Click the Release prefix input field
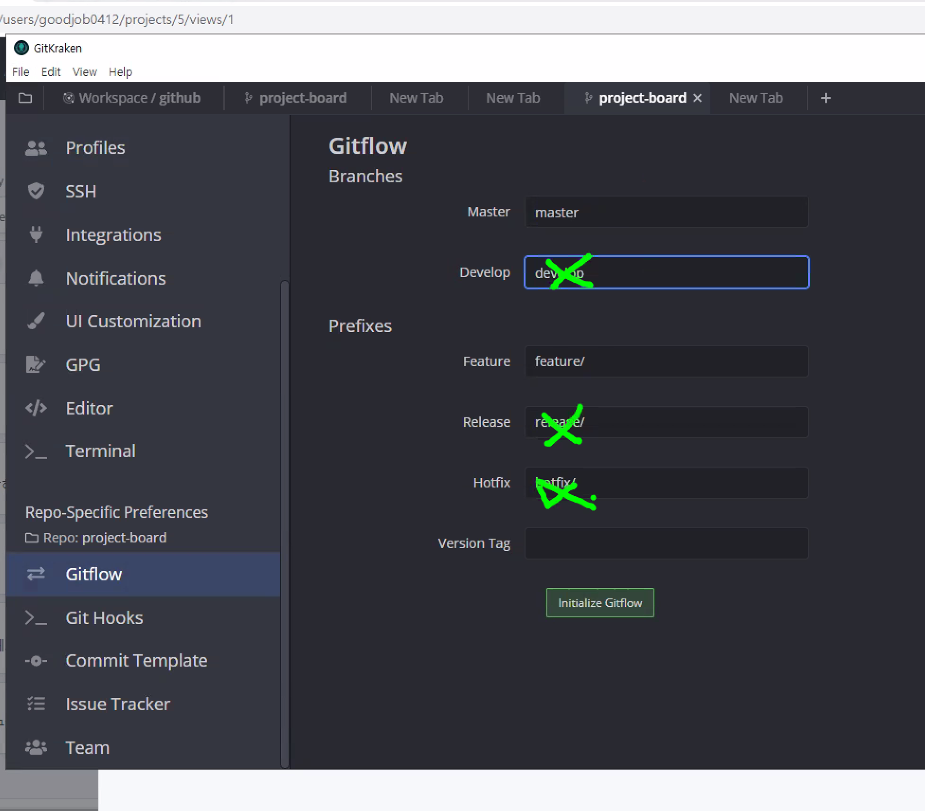925x811 pixels. pos(667,422)
